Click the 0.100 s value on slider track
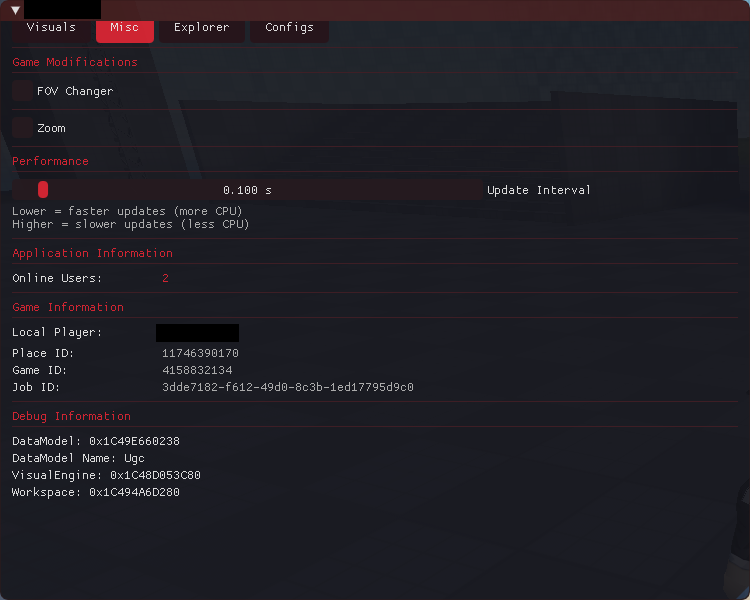 247,190
